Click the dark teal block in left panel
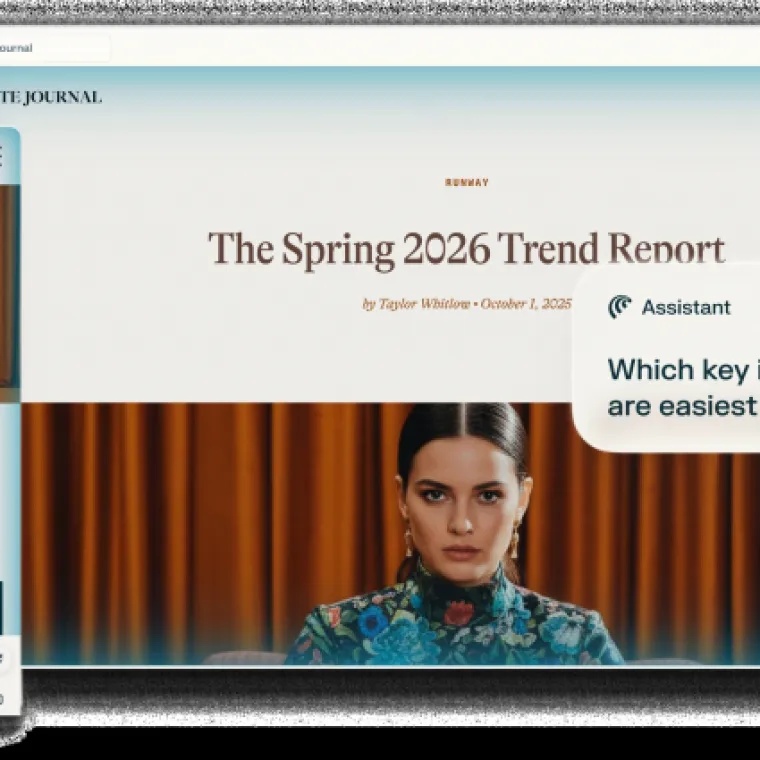Image resolution: width=760 pixels, height=760 pixels. [1, 607]
